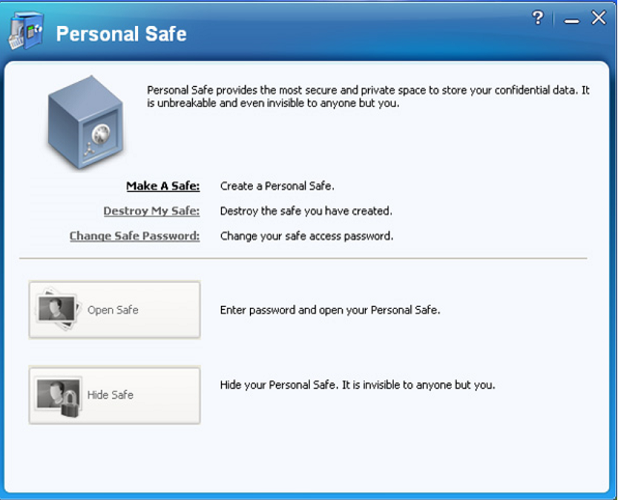This screenshot has height=500, width=618.
Task: Close the Personal Safe window
Action: (x=599, y=18)
